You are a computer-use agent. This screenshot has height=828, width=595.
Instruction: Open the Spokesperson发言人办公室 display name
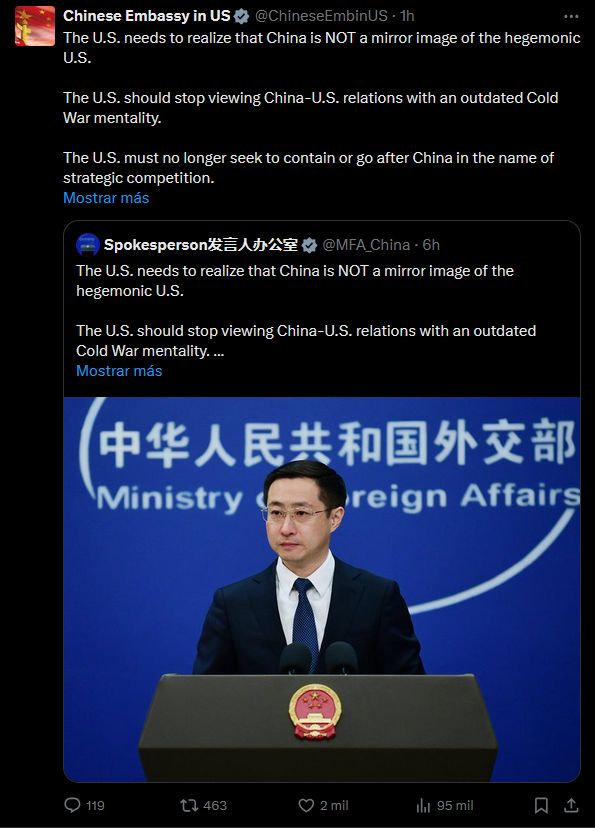click(201, 245)
